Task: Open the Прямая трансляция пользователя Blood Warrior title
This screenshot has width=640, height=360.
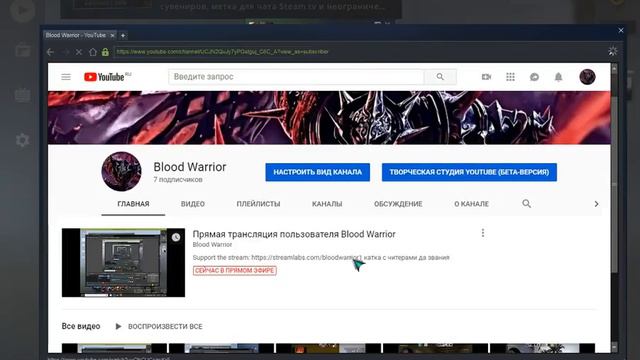Action: [294, 234]
